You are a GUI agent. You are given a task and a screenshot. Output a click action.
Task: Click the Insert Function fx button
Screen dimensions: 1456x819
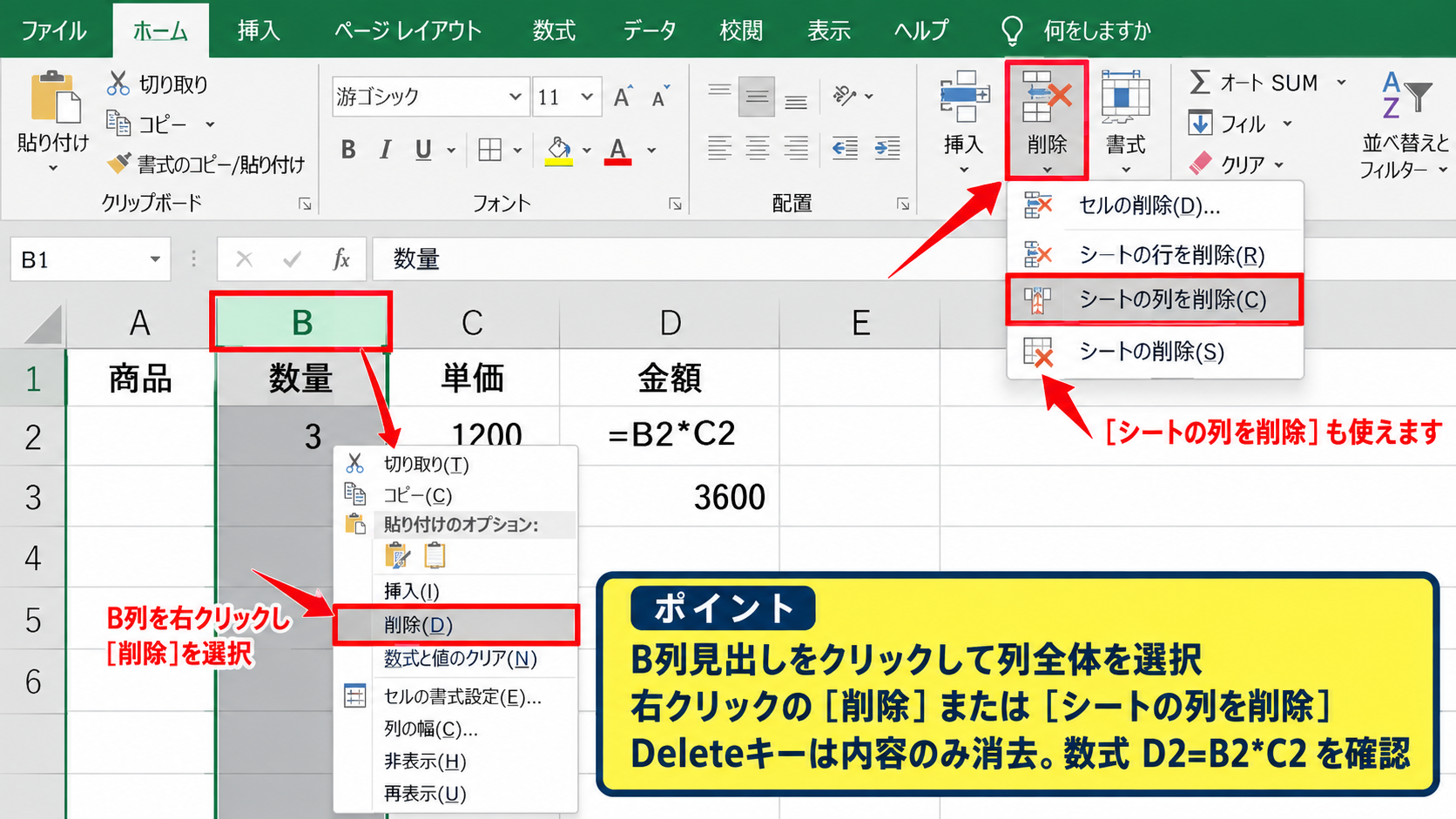click(340, 259)
